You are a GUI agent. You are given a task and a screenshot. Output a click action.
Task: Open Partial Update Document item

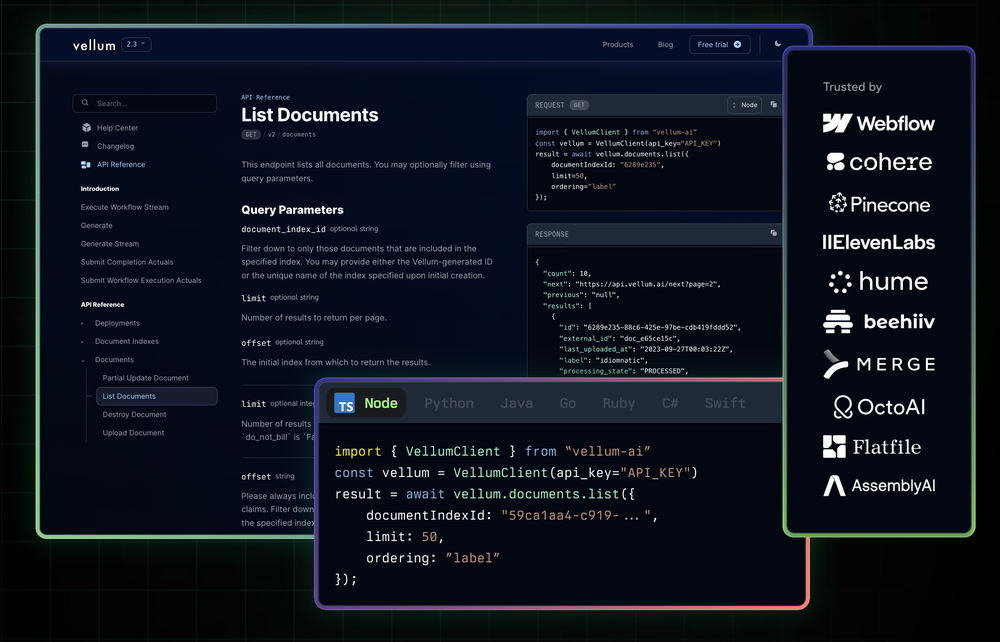click(x=145, y=378)
